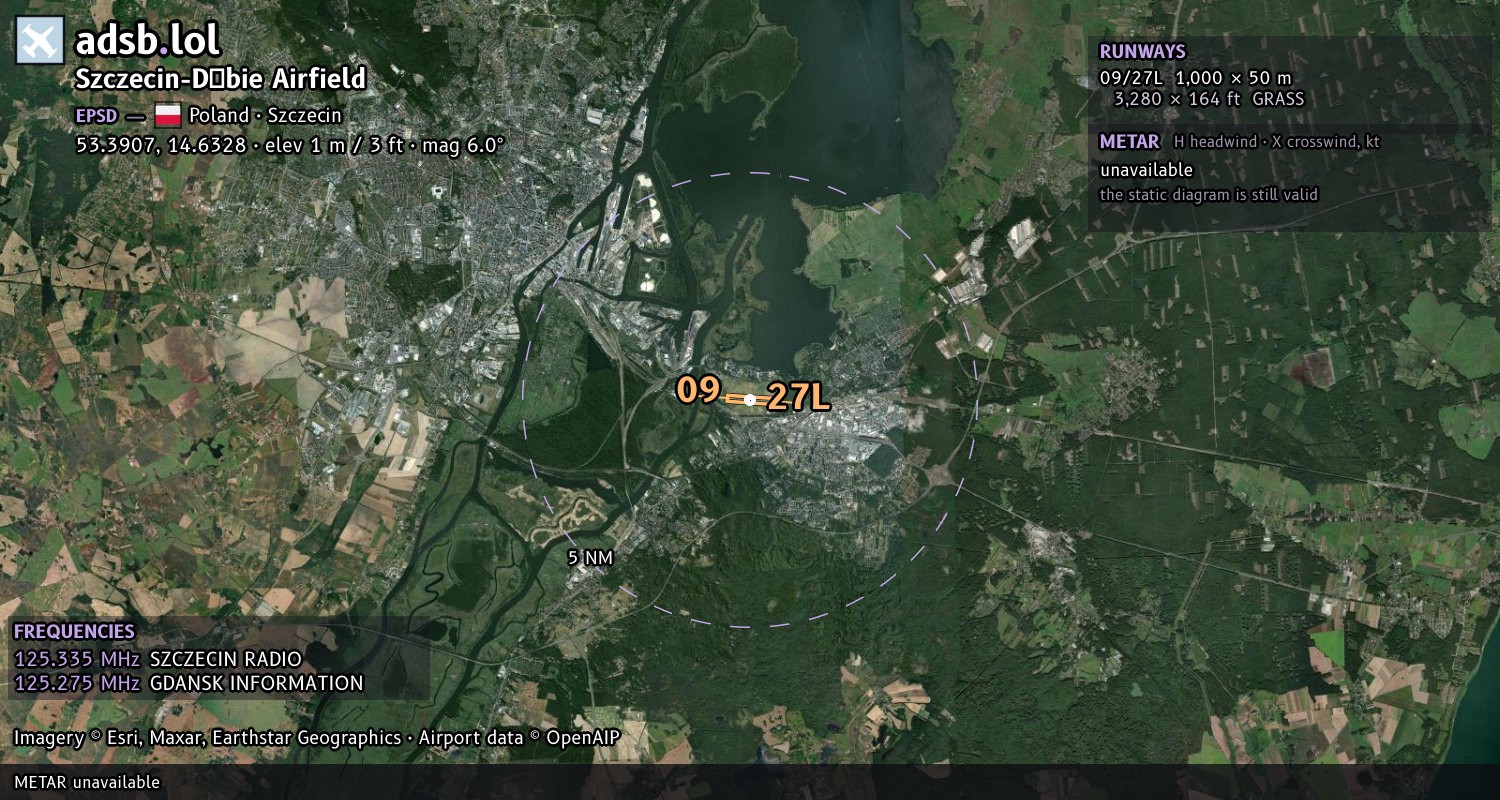
Task: Click the Poland flag icon
Action: point(167,115)
